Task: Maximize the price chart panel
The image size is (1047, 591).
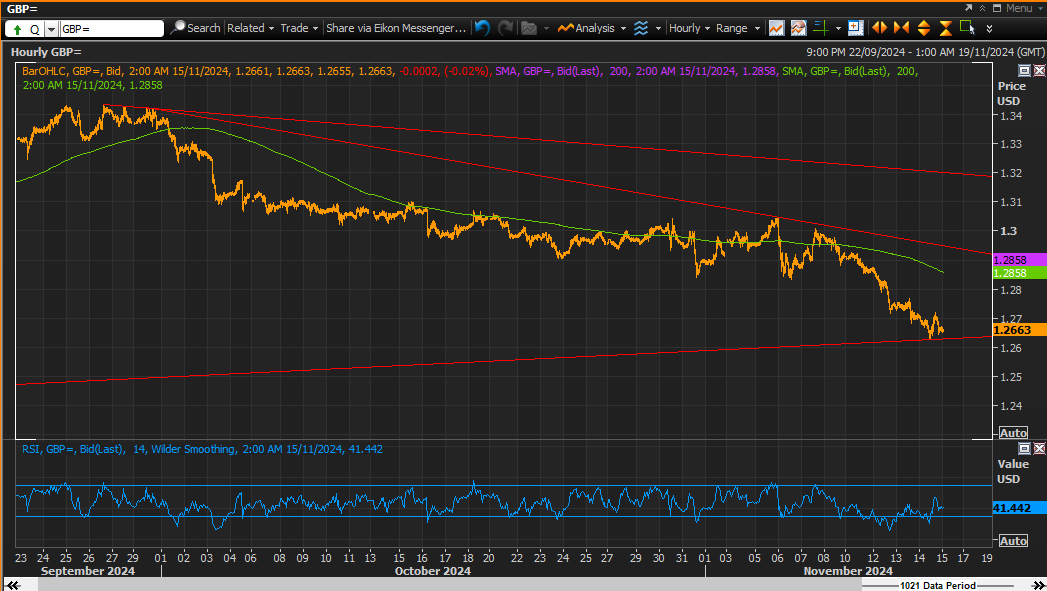Action: point(1024,70)
